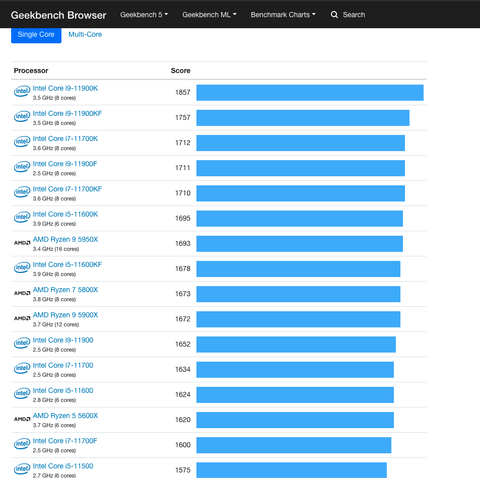Click the 1693 score bar for Ryzen 9 5950X
The height and width of the screenshot is (478, 480).
(299, 244)
